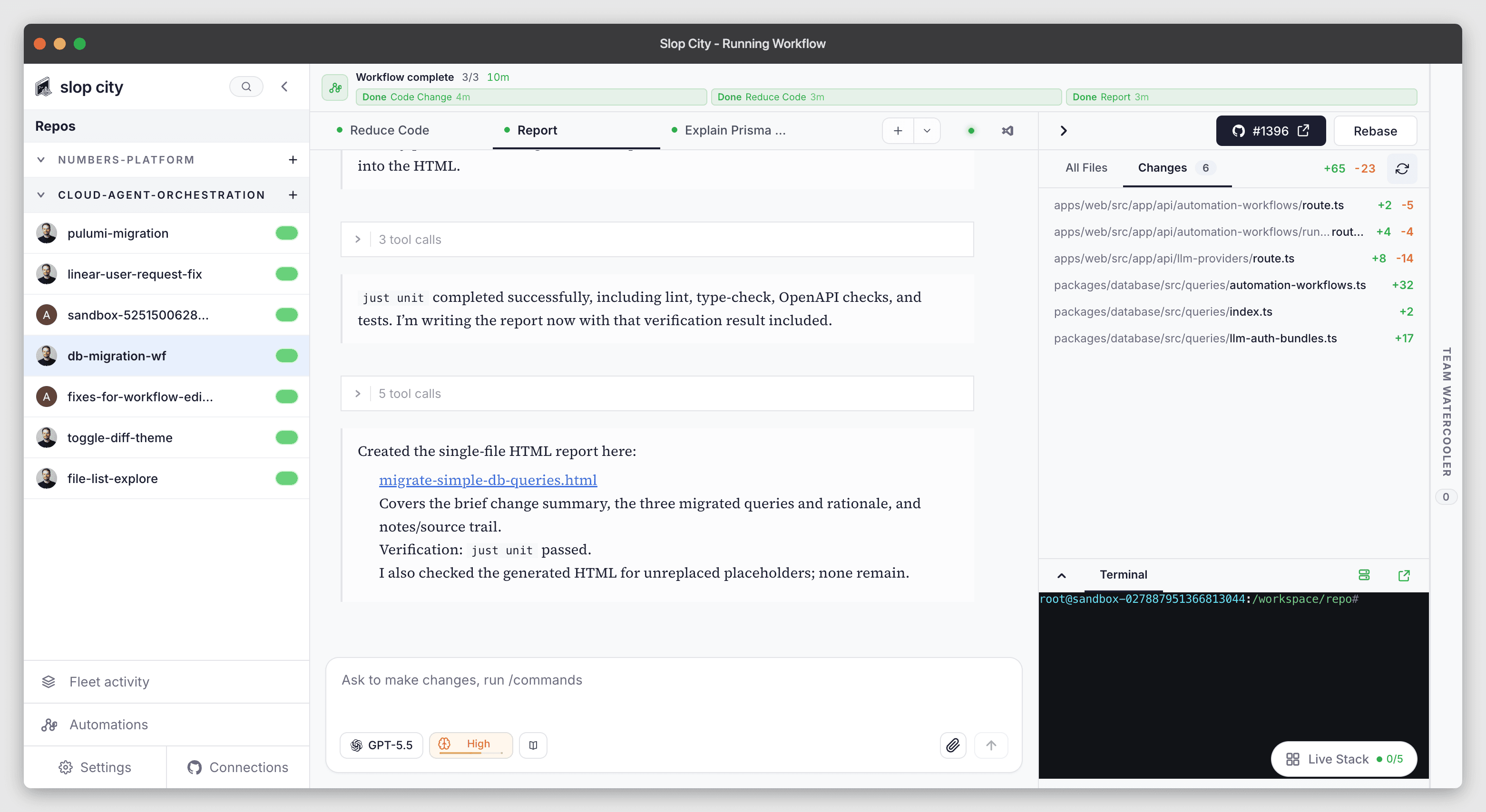Toggle the db-migration-wf status pill
The image size is (1486, 812).
(x=287, y=356)
